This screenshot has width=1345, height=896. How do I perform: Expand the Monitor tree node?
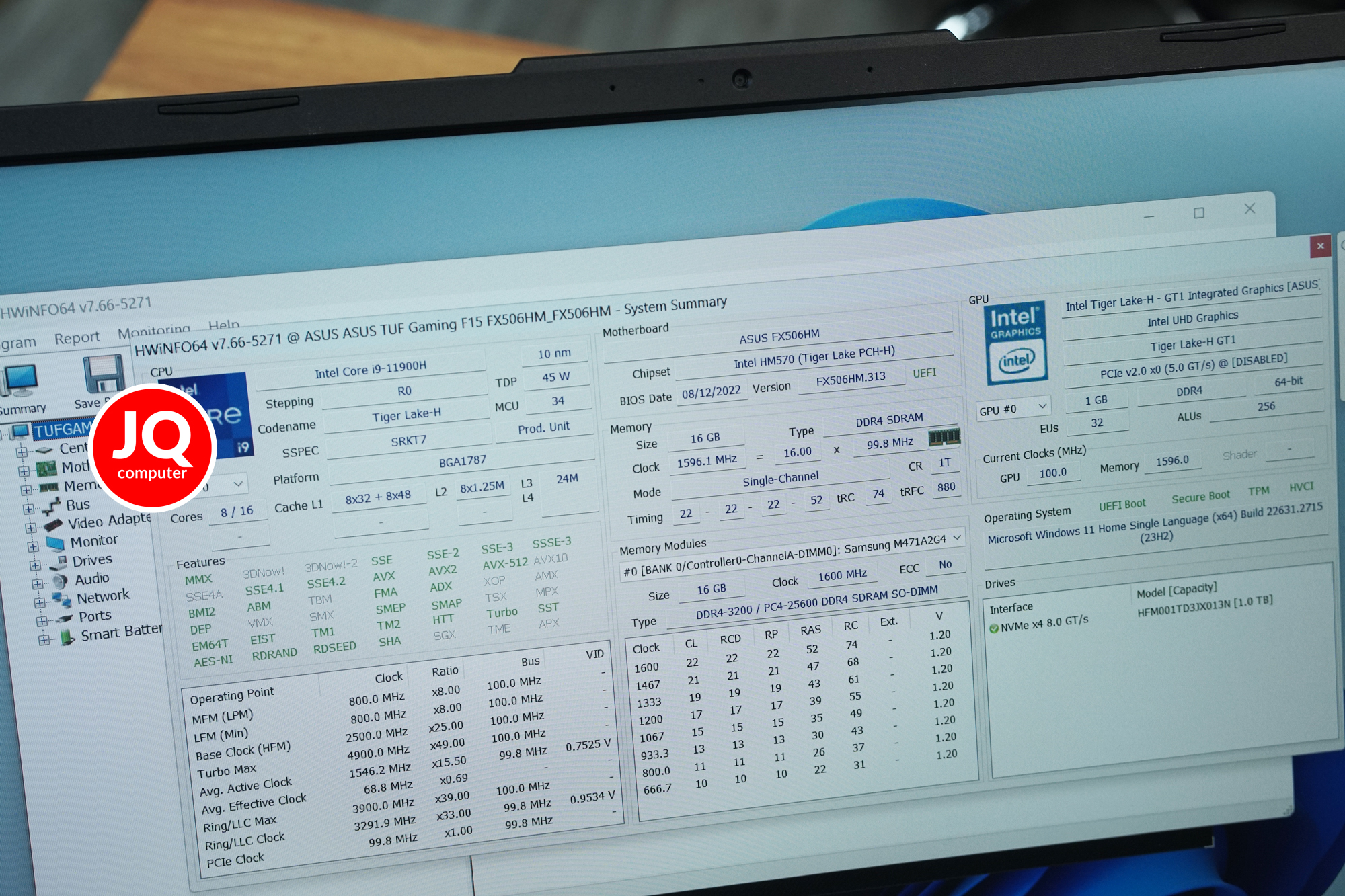pyautogui.click(x=32, y=546)
